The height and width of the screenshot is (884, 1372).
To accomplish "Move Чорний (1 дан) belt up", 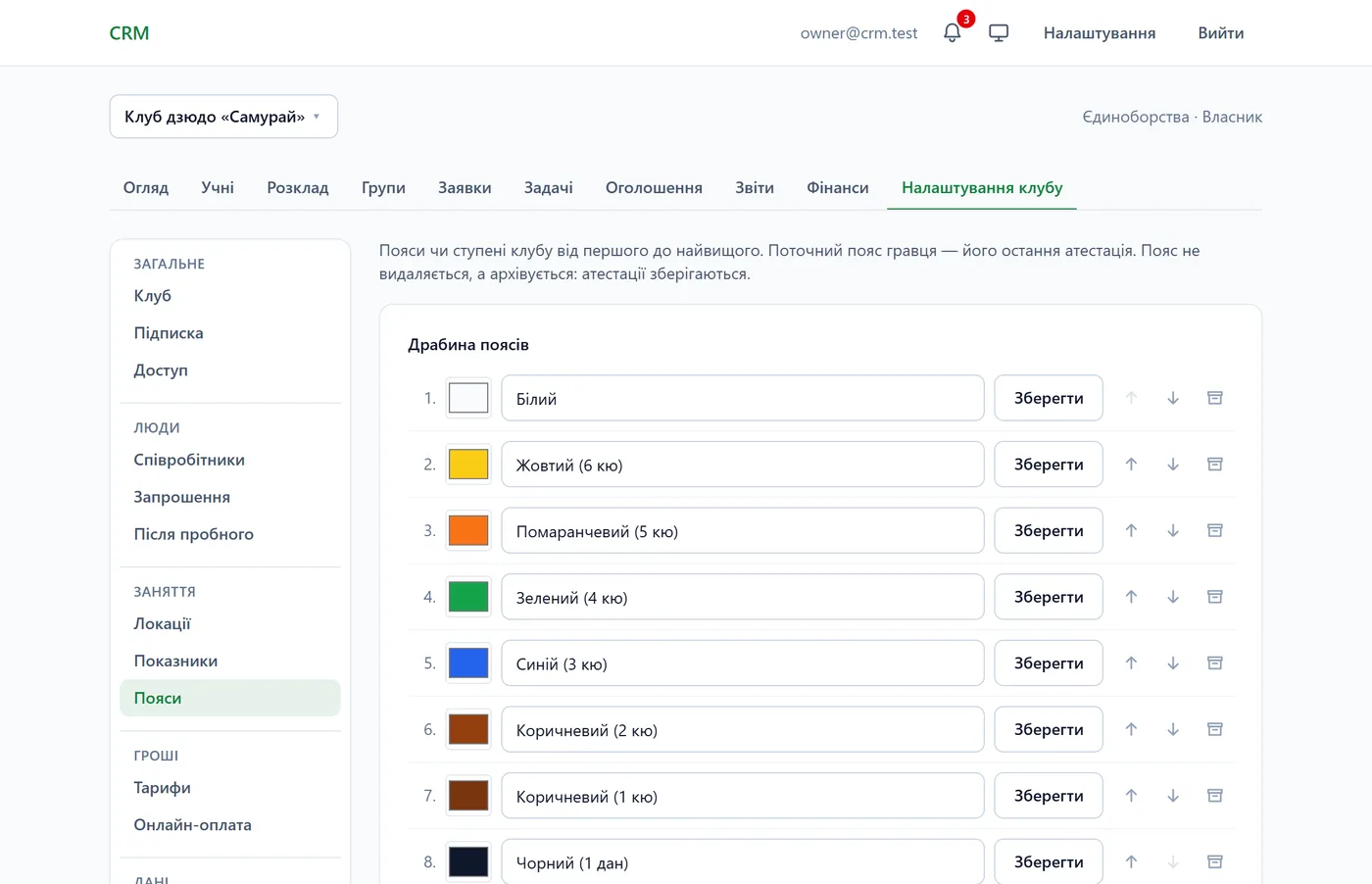I will pyautogui.click(x=1131, y=862).
